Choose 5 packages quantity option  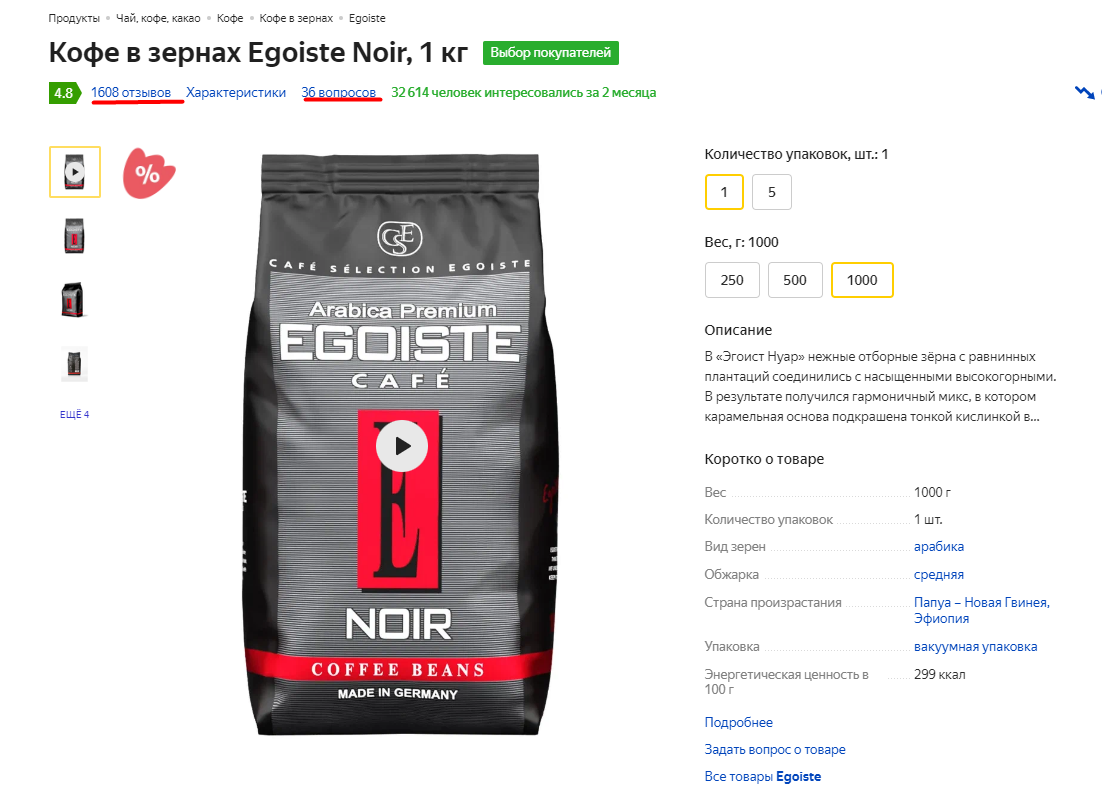pyautogui.click(x=772, y=192)
